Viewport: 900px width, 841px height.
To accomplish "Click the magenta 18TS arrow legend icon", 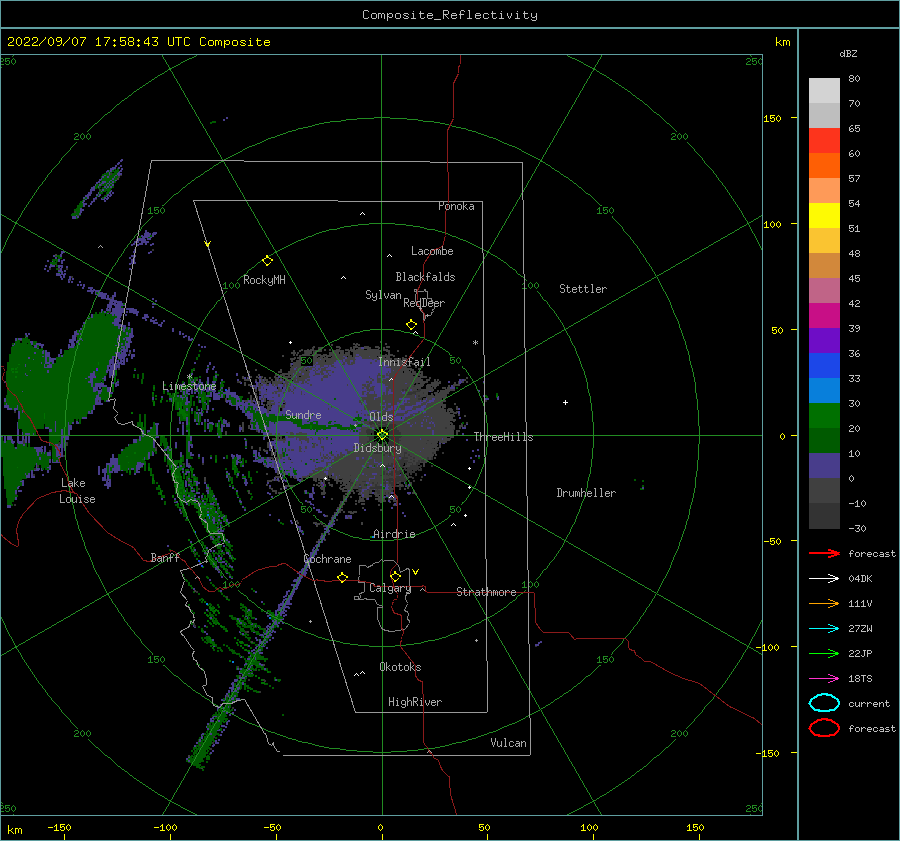I will pyautogui.click(x=824, y=679).
